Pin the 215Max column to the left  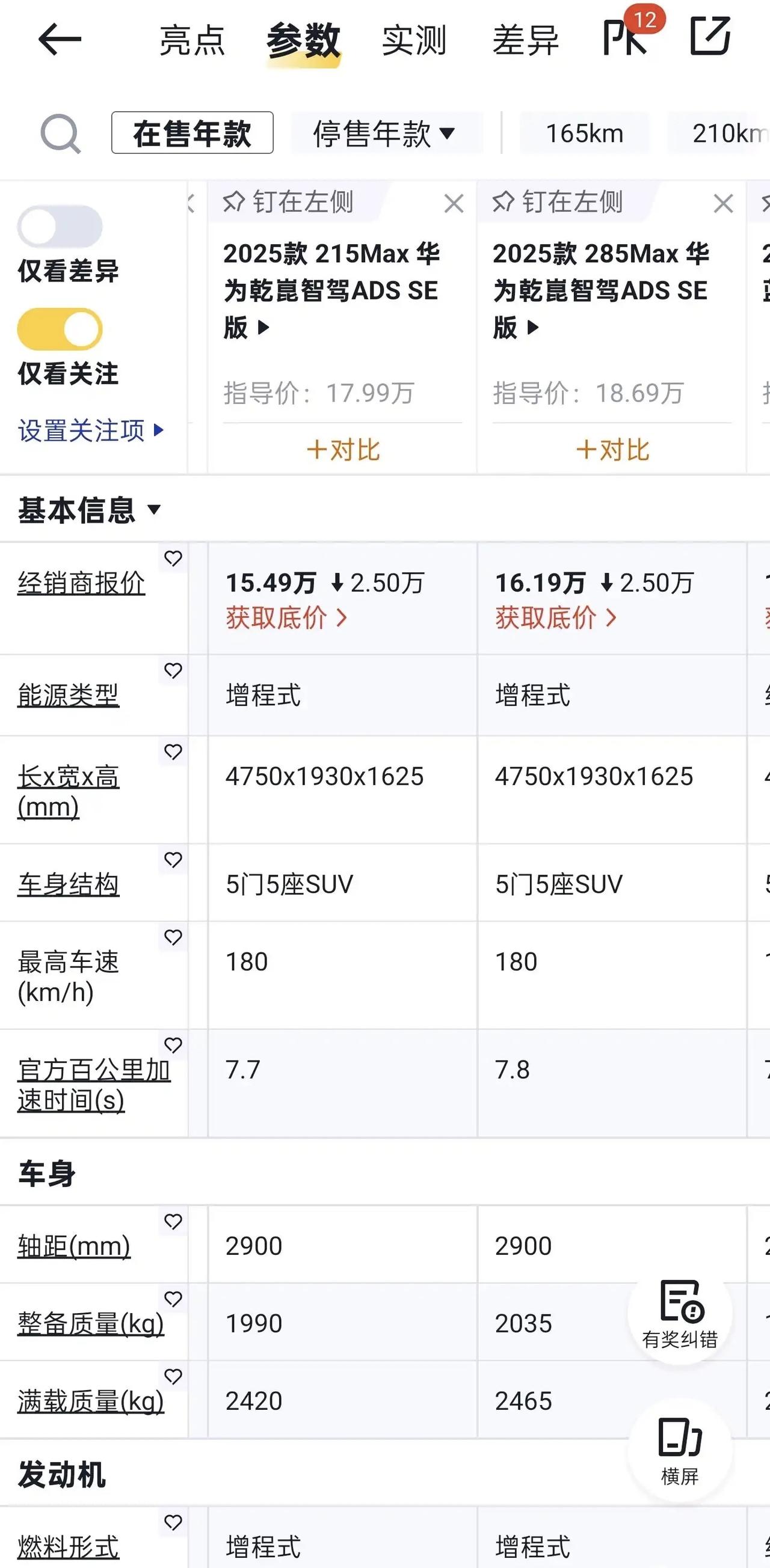[288, 201]
